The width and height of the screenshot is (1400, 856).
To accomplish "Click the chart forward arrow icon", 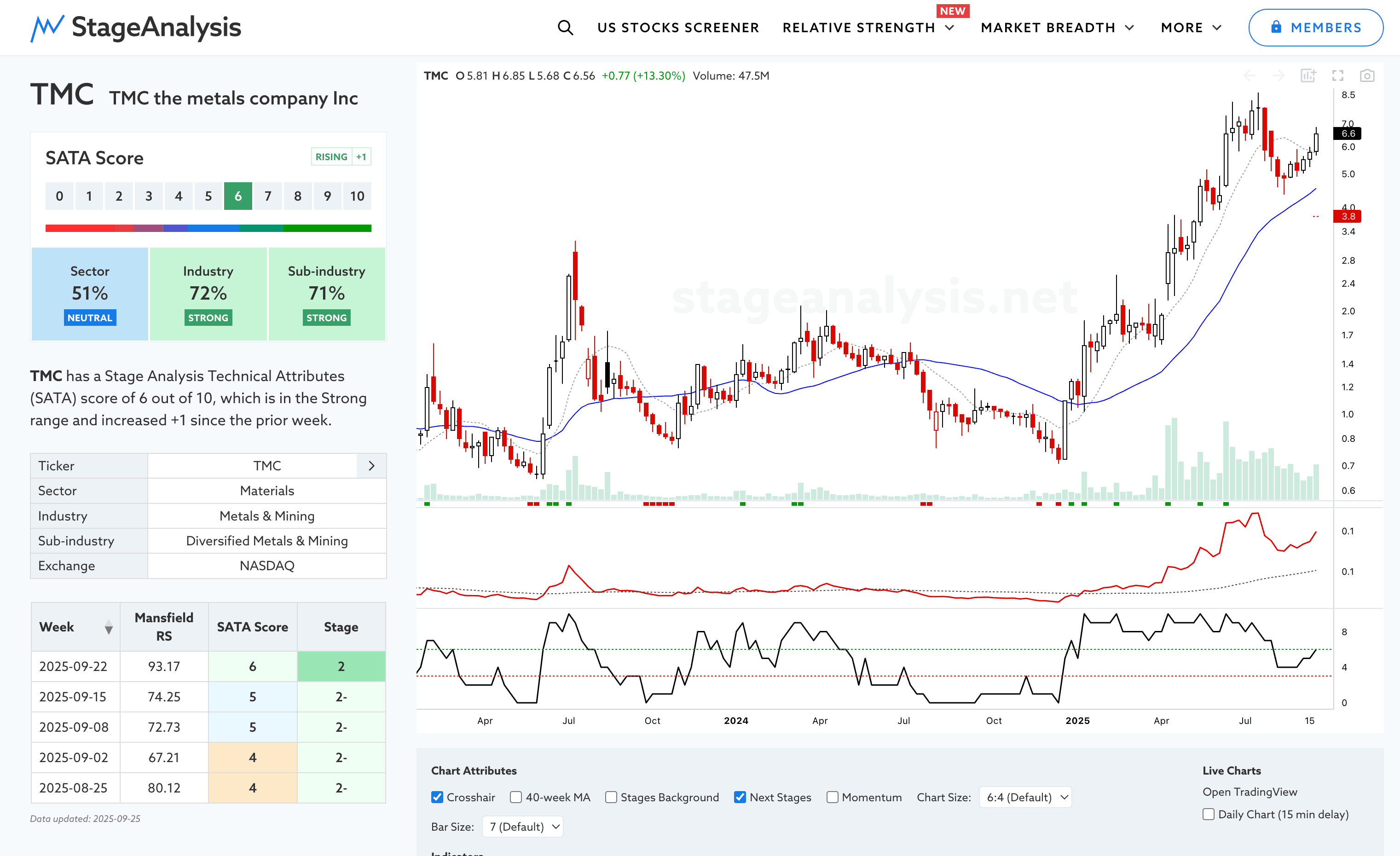I will pyautogui.click(x=1279, y=75).
